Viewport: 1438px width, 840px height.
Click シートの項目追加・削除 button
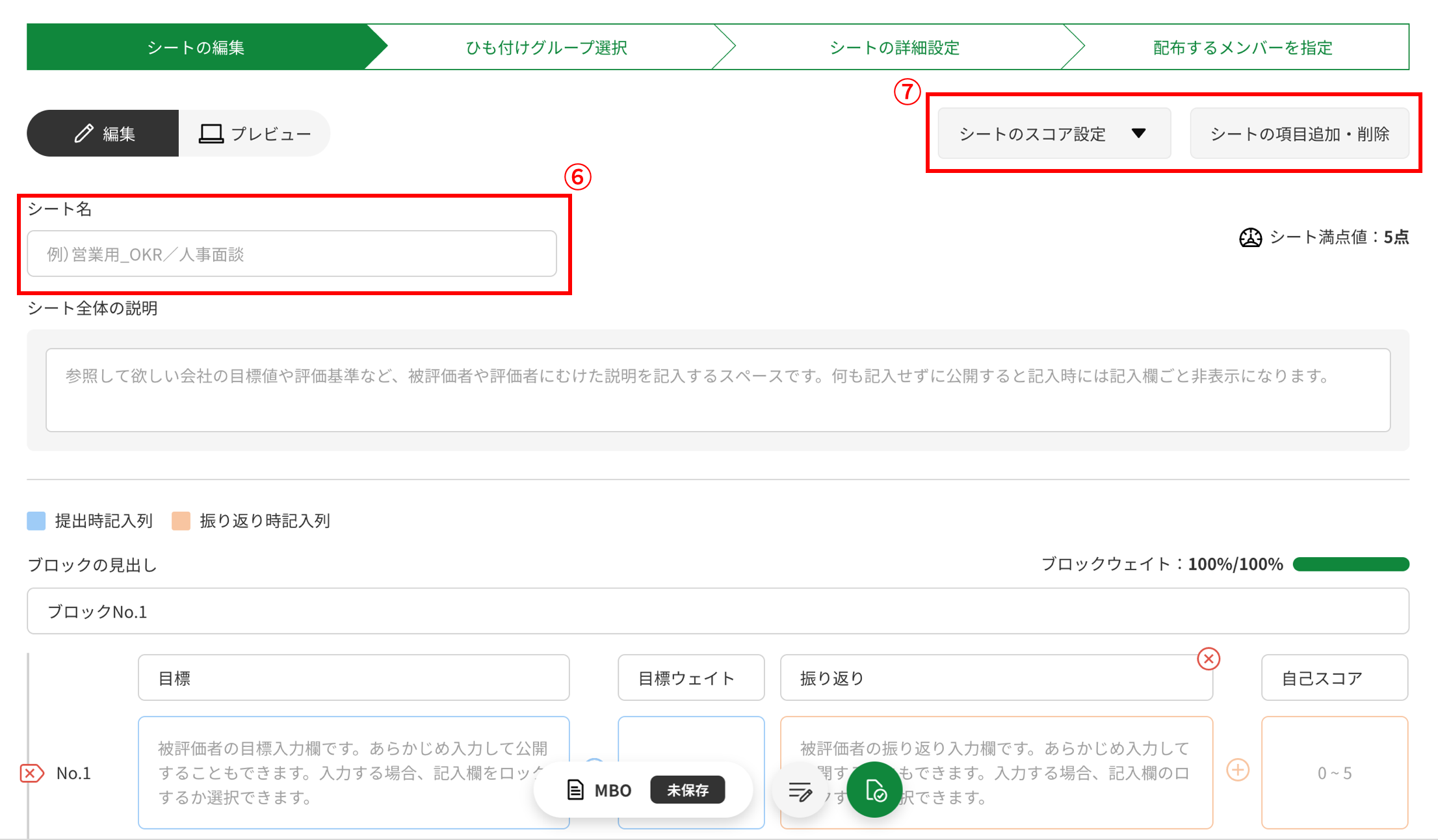[x=1300, y=134]
